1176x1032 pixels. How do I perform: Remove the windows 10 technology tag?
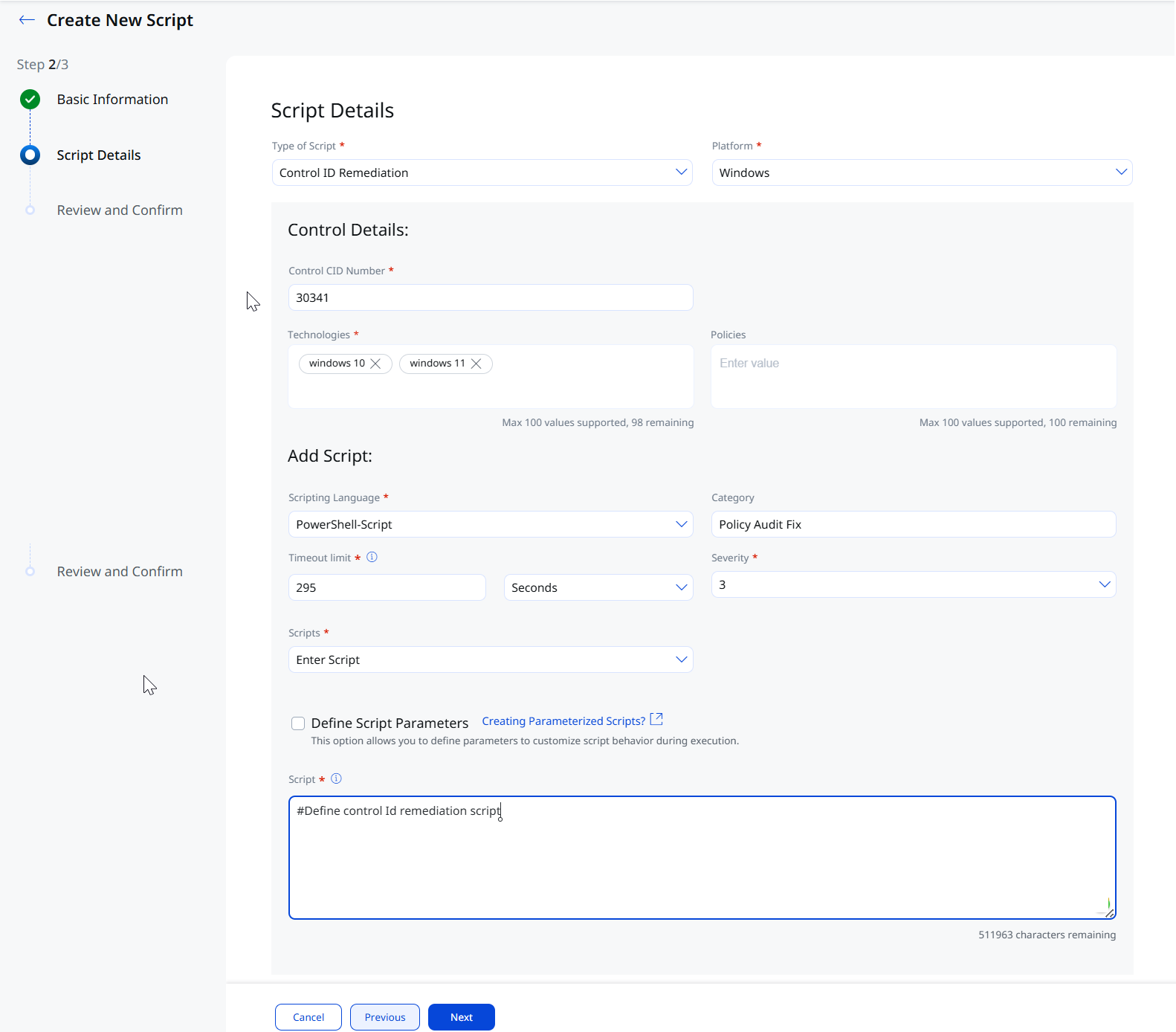coord(375,364)
